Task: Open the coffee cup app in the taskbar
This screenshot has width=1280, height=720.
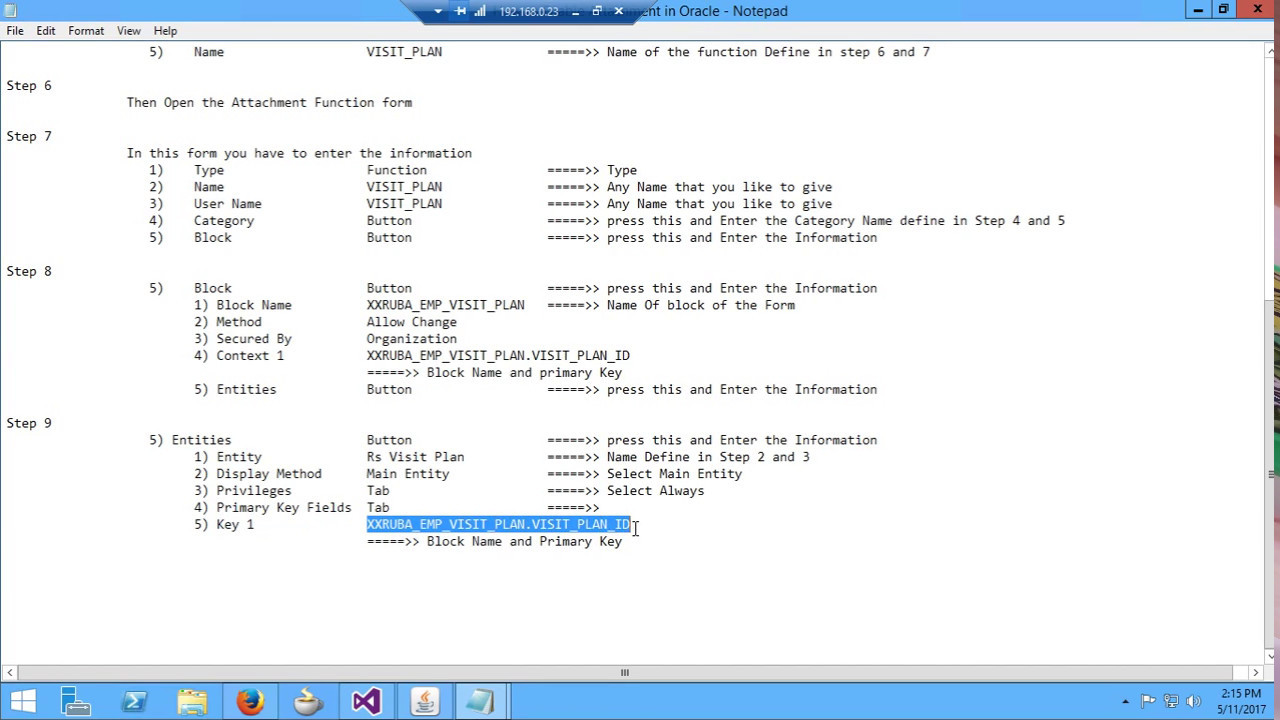Action: tap(308, 701)
